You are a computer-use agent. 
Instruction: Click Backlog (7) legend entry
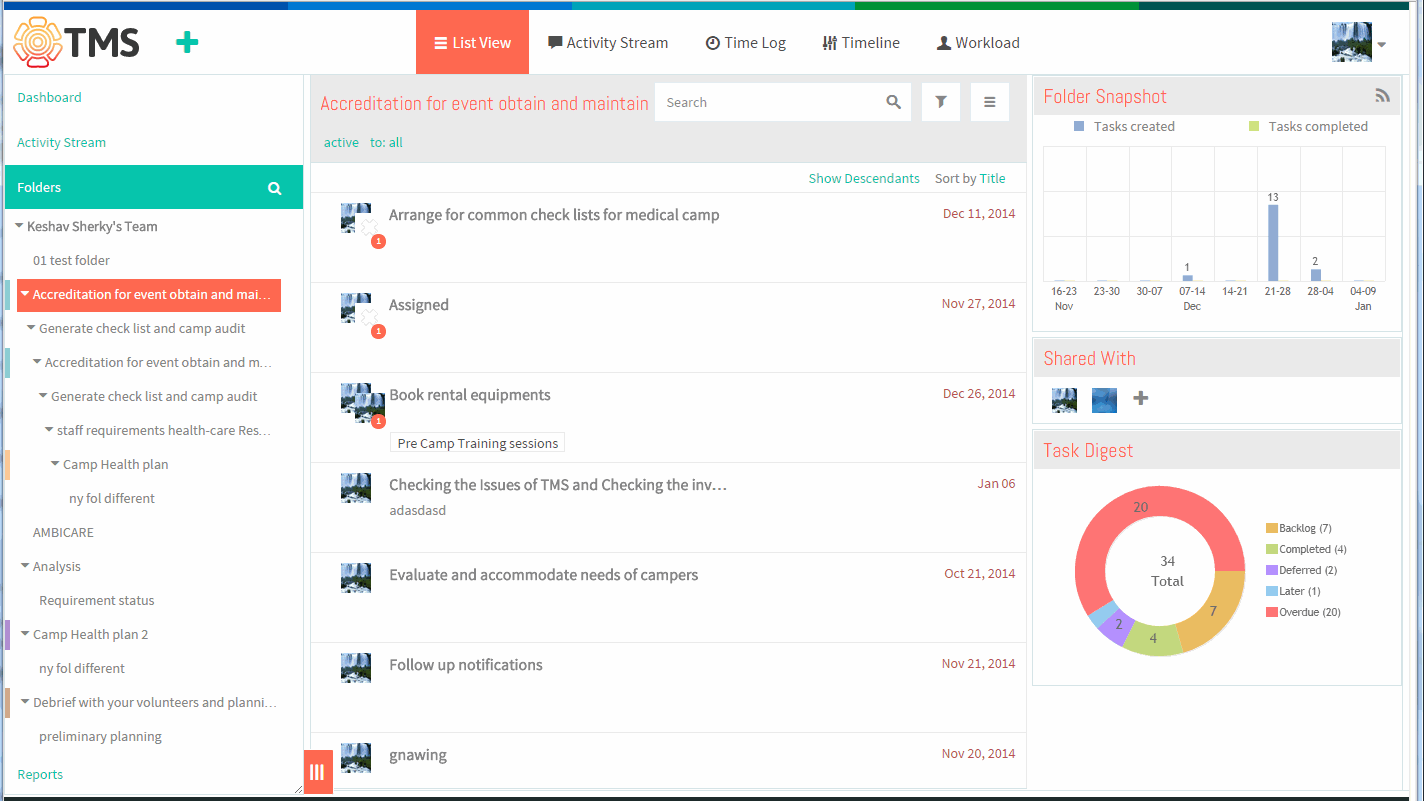pos(1298,528)
